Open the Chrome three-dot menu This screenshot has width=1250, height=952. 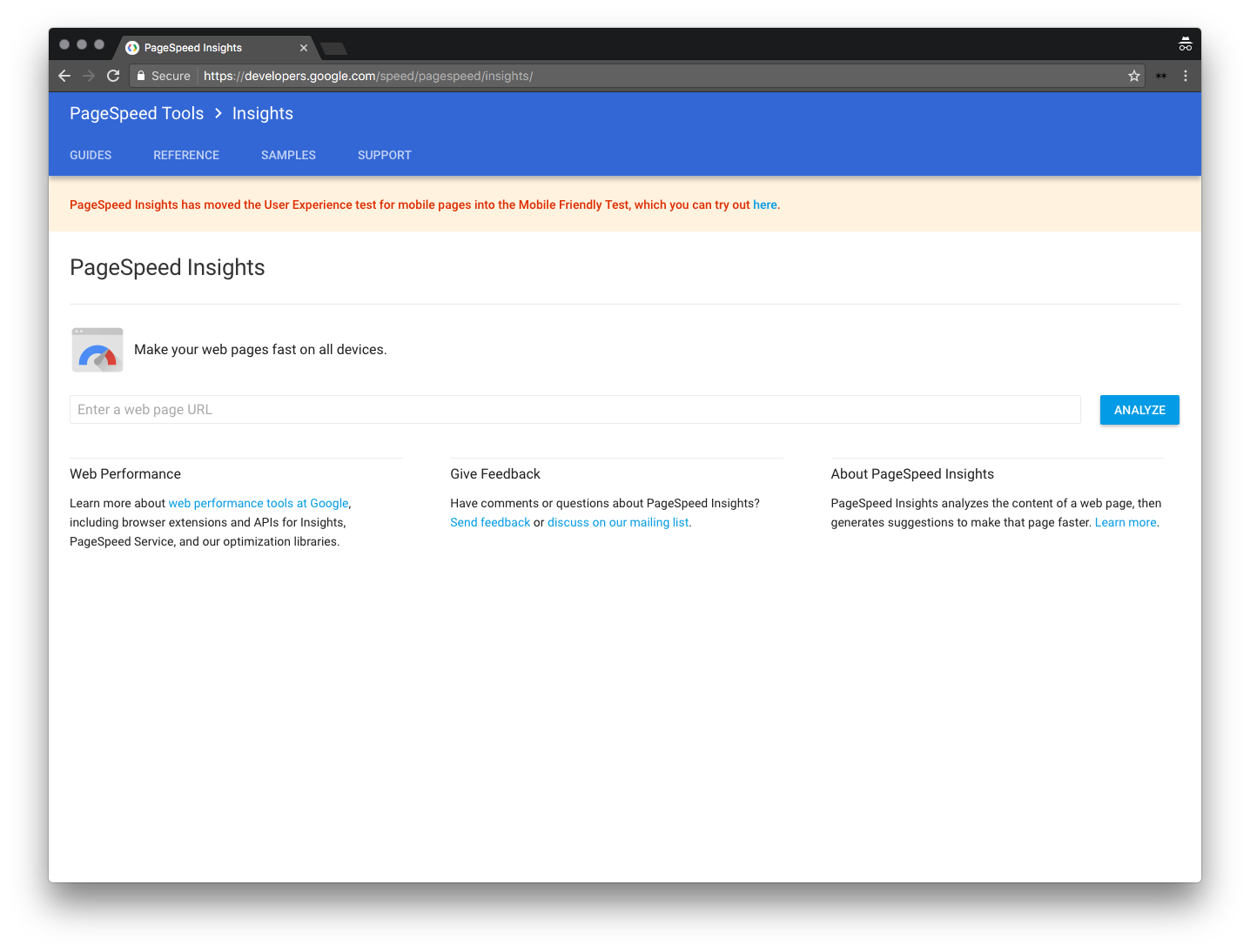pyautogui.click(x=1186, y=76)
